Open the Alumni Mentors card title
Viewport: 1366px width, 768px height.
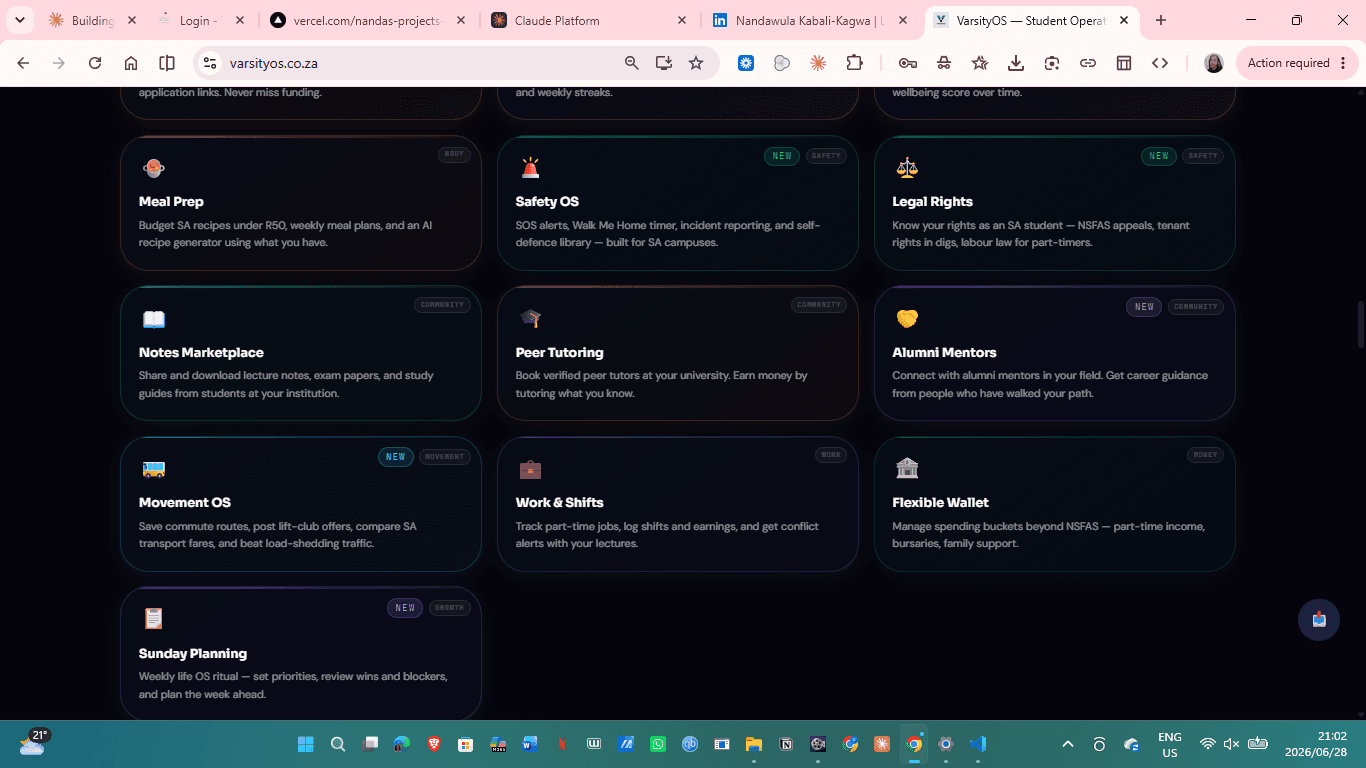pyautogui.click(x=944, y=353)
